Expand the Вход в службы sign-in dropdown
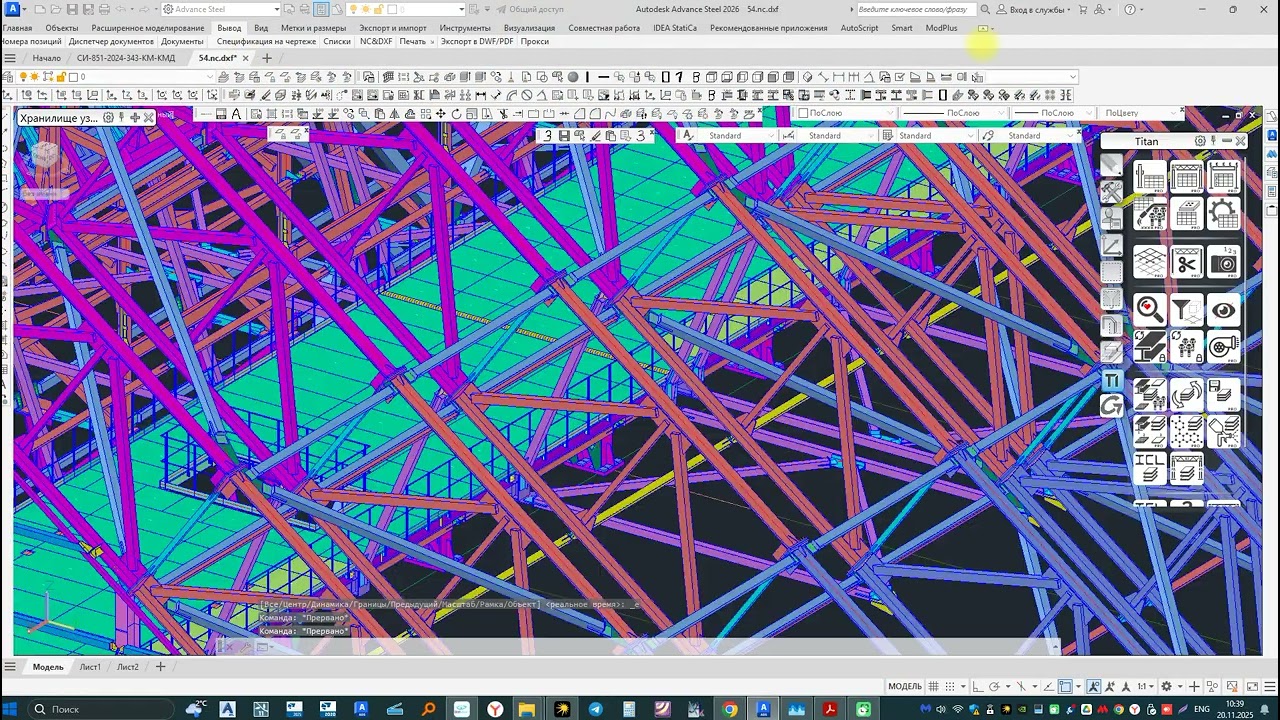The width and height of the screenshot is (1280, 720). pos(1068,9)
